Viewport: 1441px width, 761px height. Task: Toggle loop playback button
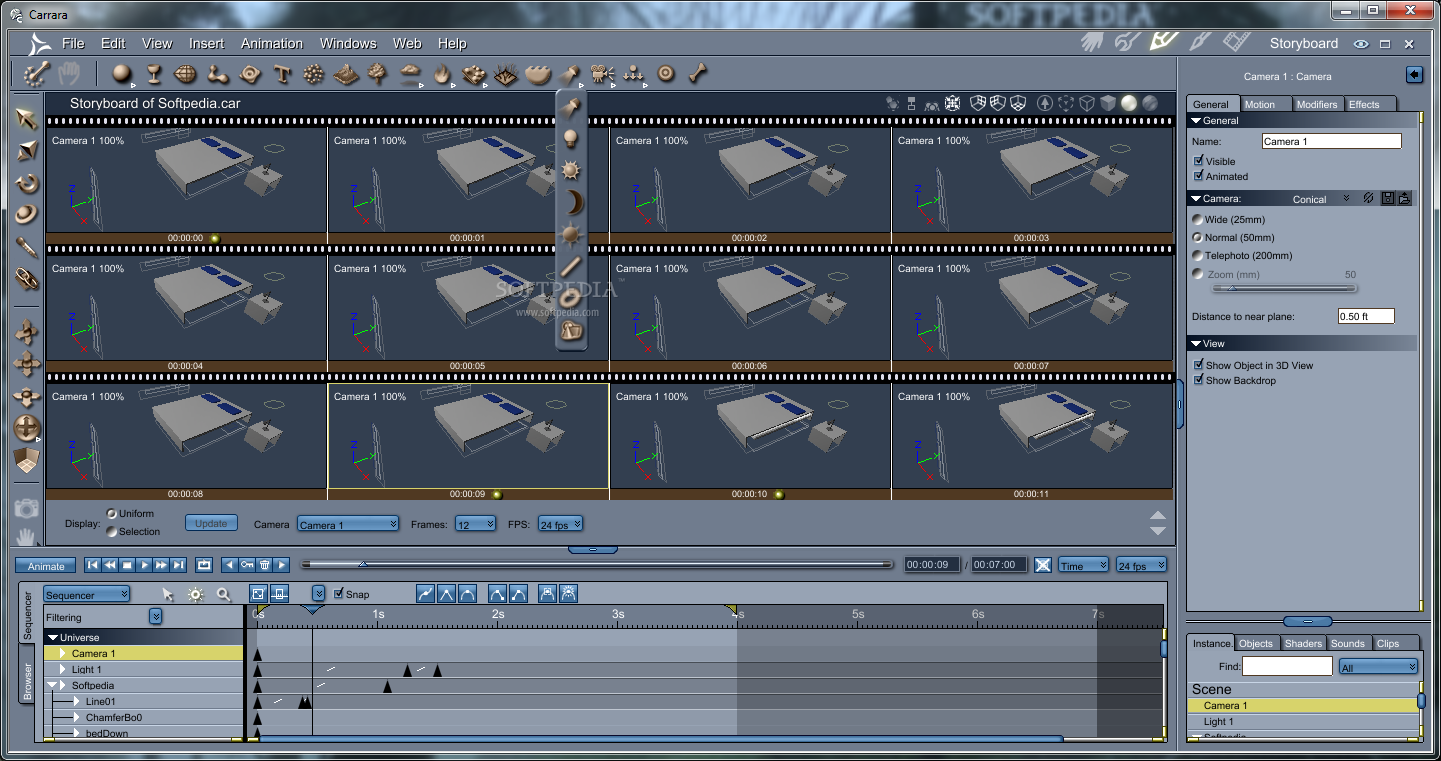pyautogui.click(x=204, y=565)
